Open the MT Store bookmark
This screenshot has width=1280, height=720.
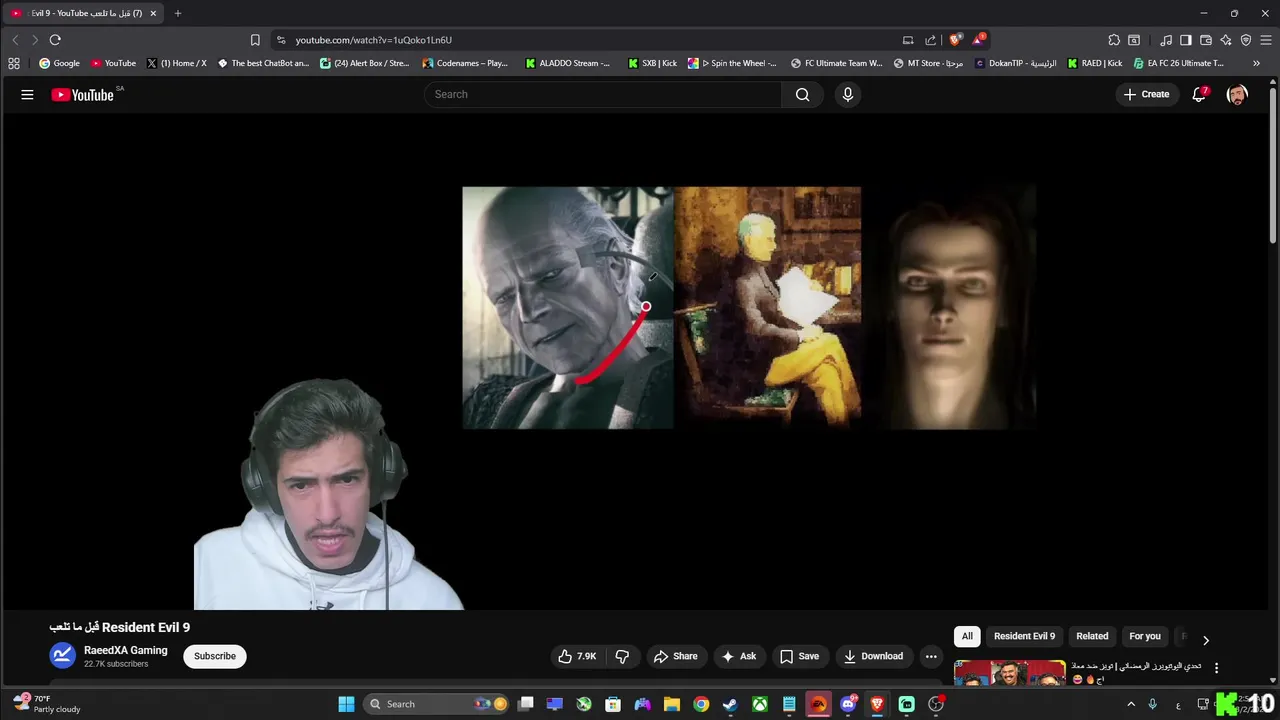(x=928, y=63)
